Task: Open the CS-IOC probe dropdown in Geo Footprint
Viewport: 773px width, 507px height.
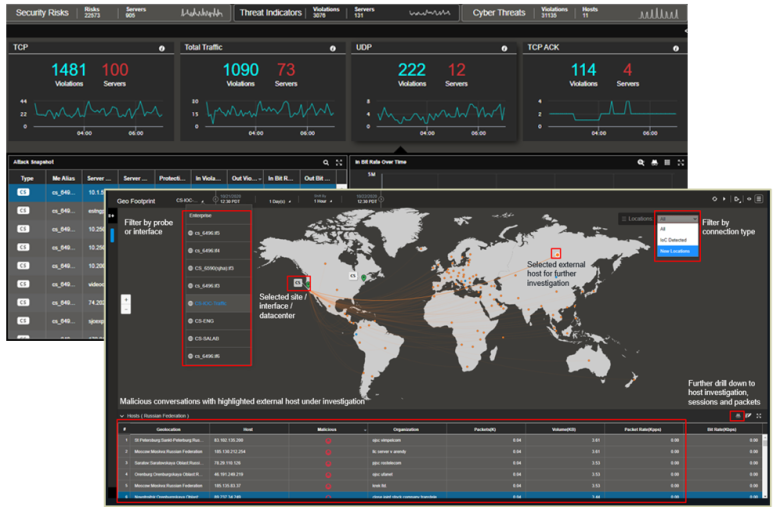Action: pos(190,200)
